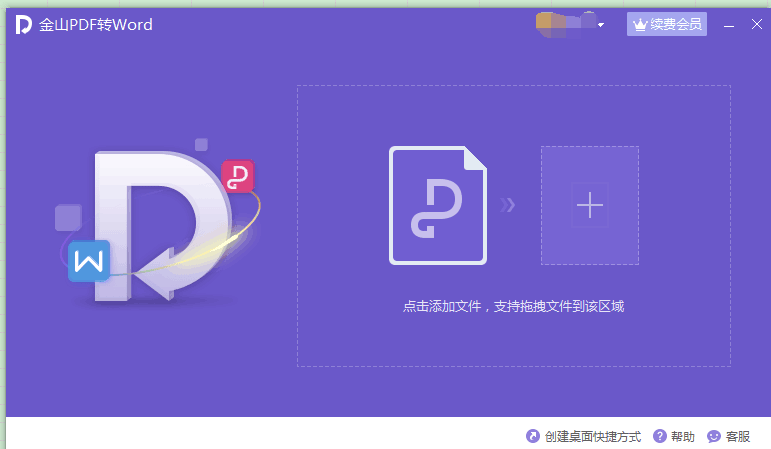Image resolution: width=771 pixels, height=449 pixels.
Task: Click the create desktop shortcut arrow icon
Action: coord(533,436)
